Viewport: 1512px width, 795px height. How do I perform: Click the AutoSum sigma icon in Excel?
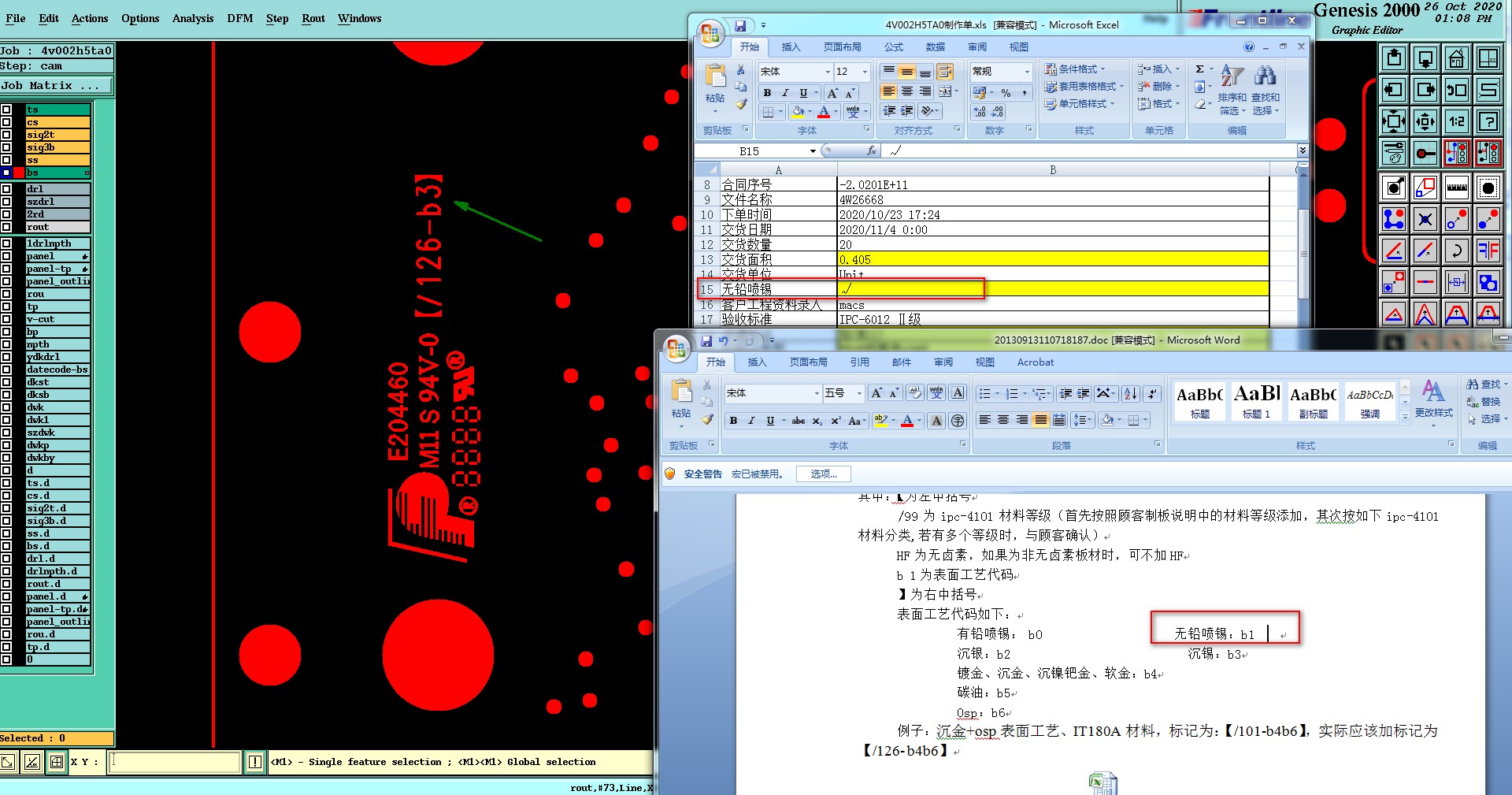pos(1199,69)
